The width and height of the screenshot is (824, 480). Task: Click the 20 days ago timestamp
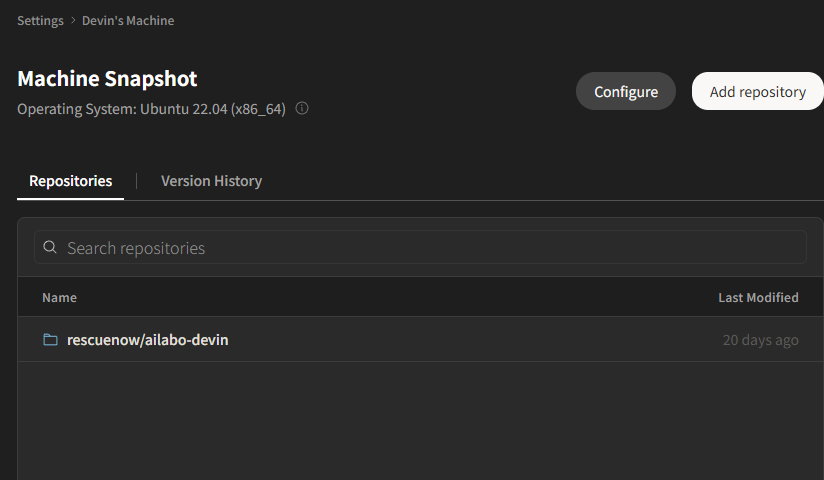click(760, 340)
